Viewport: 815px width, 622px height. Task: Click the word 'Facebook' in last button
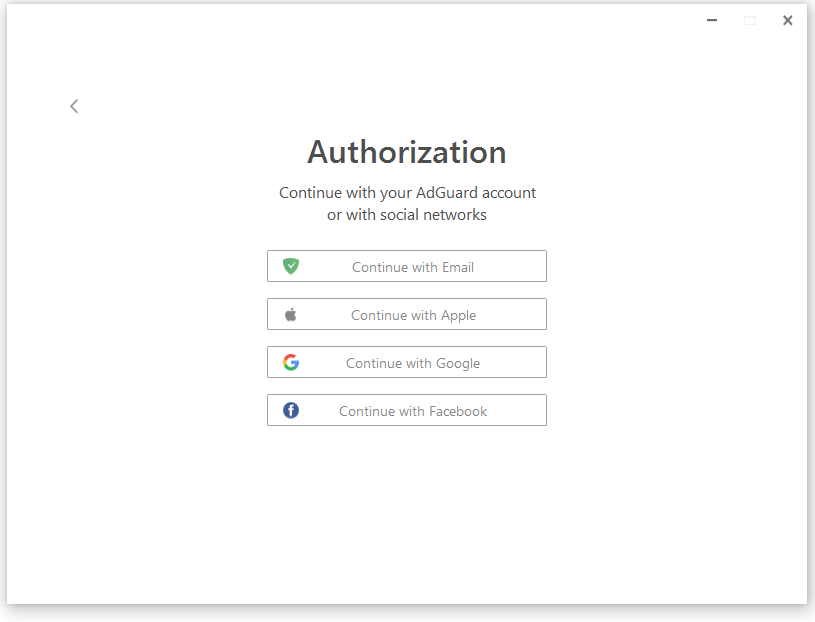[x=458, y=411]
